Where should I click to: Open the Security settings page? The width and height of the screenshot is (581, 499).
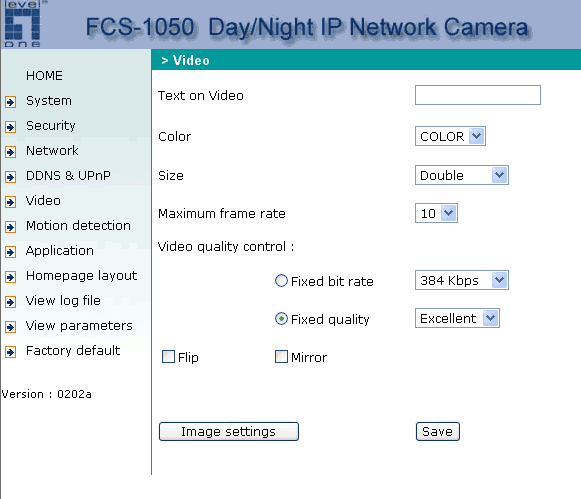pyautogui.click(x=51, y=126)
